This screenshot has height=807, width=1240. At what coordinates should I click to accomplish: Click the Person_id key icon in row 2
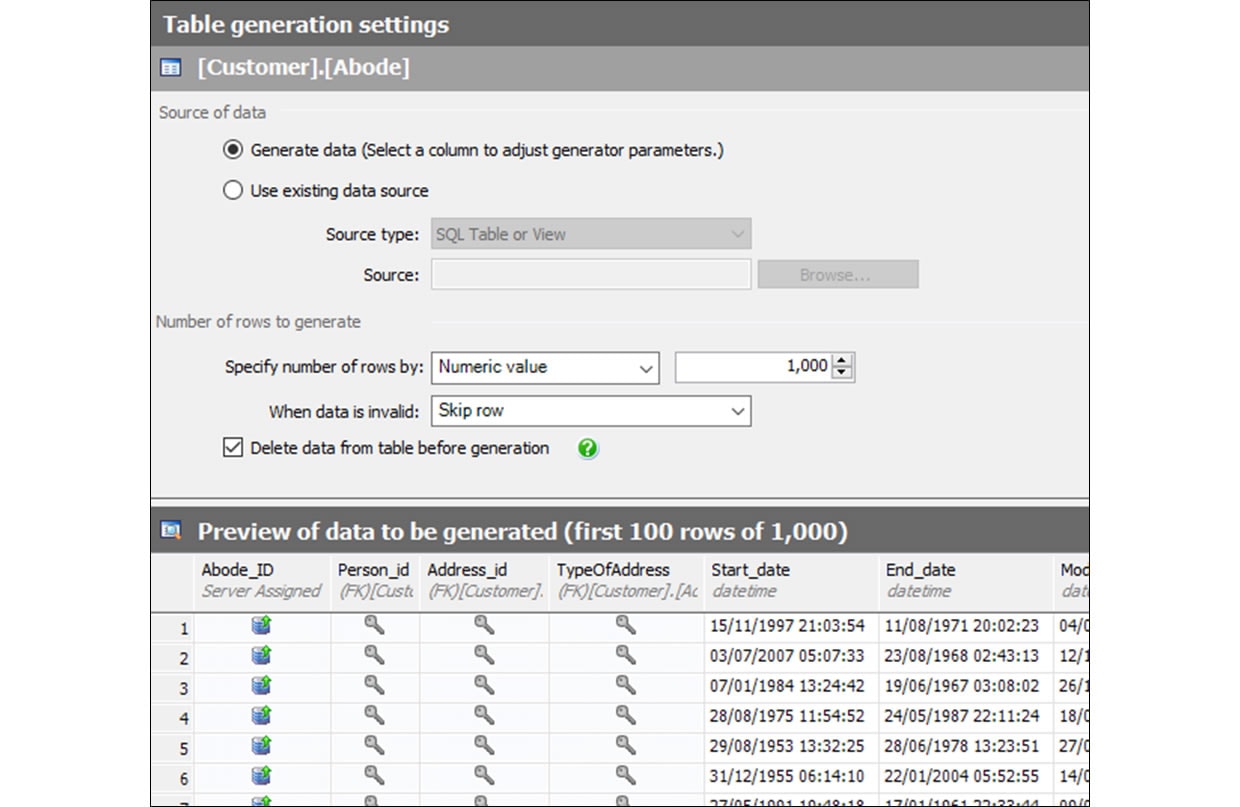(375, 656)
